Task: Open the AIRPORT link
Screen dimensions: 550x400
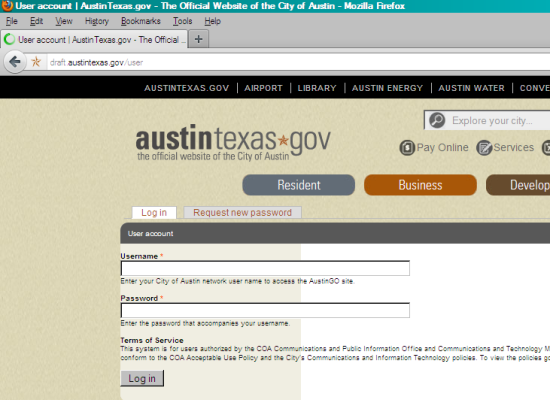Action: [x=263, y=88]
